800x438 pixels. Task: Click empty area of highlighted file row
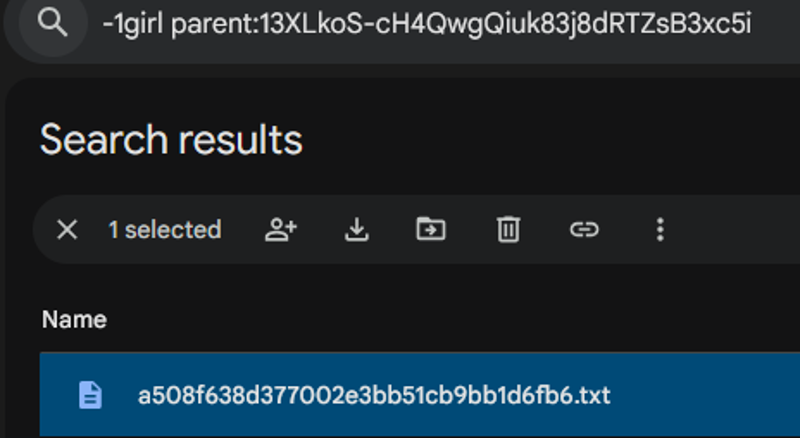[704, 395]
